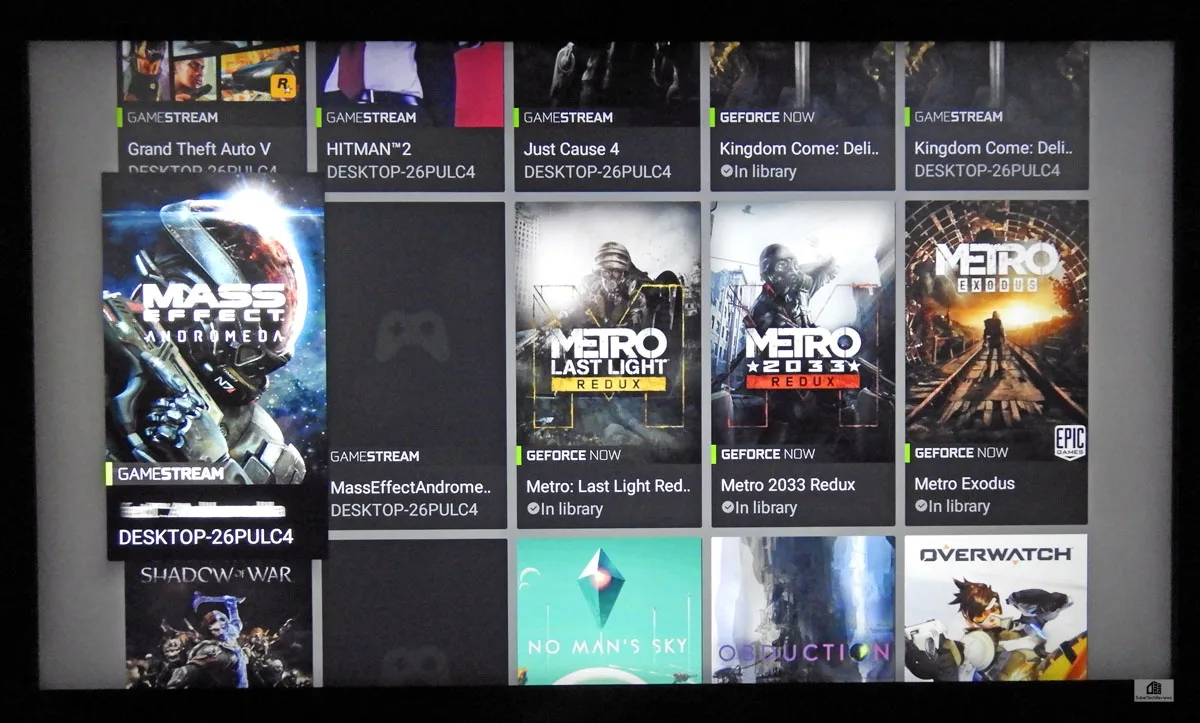Click the In library checkmark under Metro 2033 Redux
Image resolution: width=1200 pixels, height=723 pixels.
pos(726,508)
